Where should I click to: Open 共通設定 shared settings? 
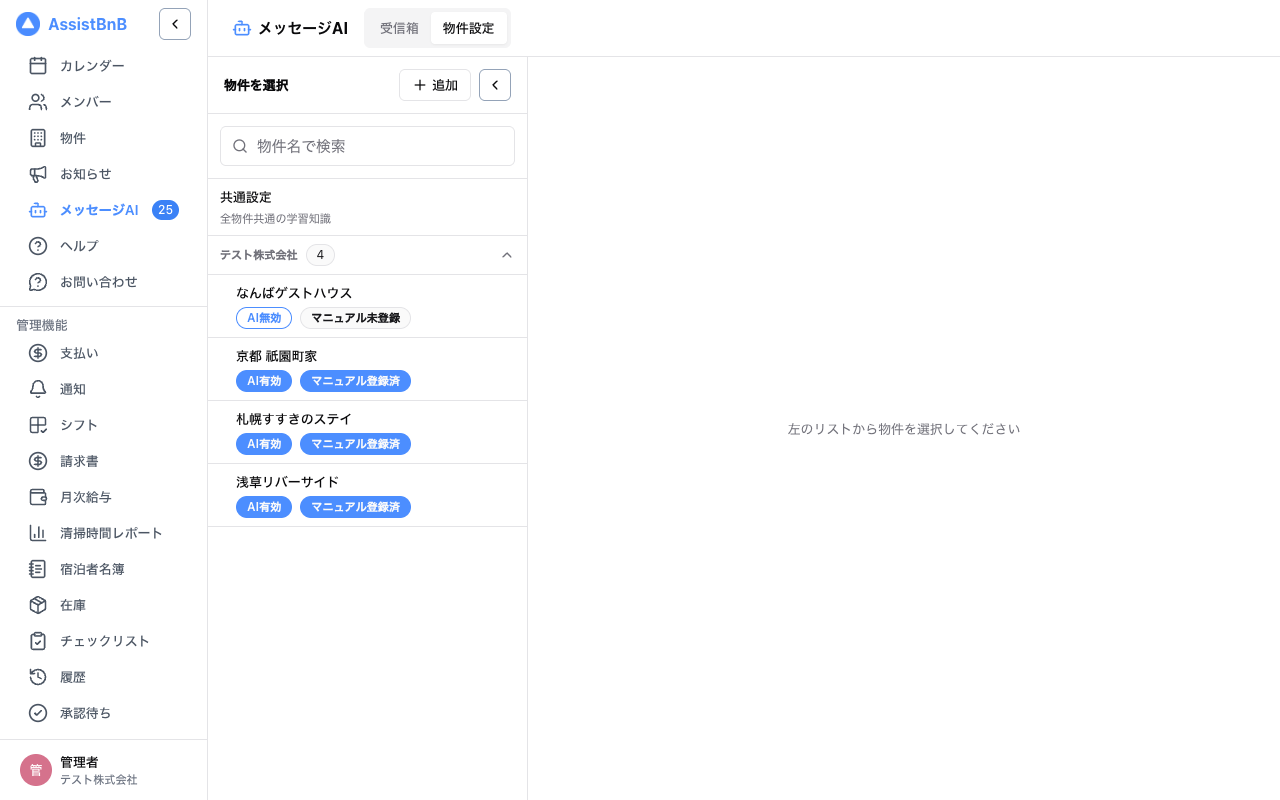pos(367,207)
